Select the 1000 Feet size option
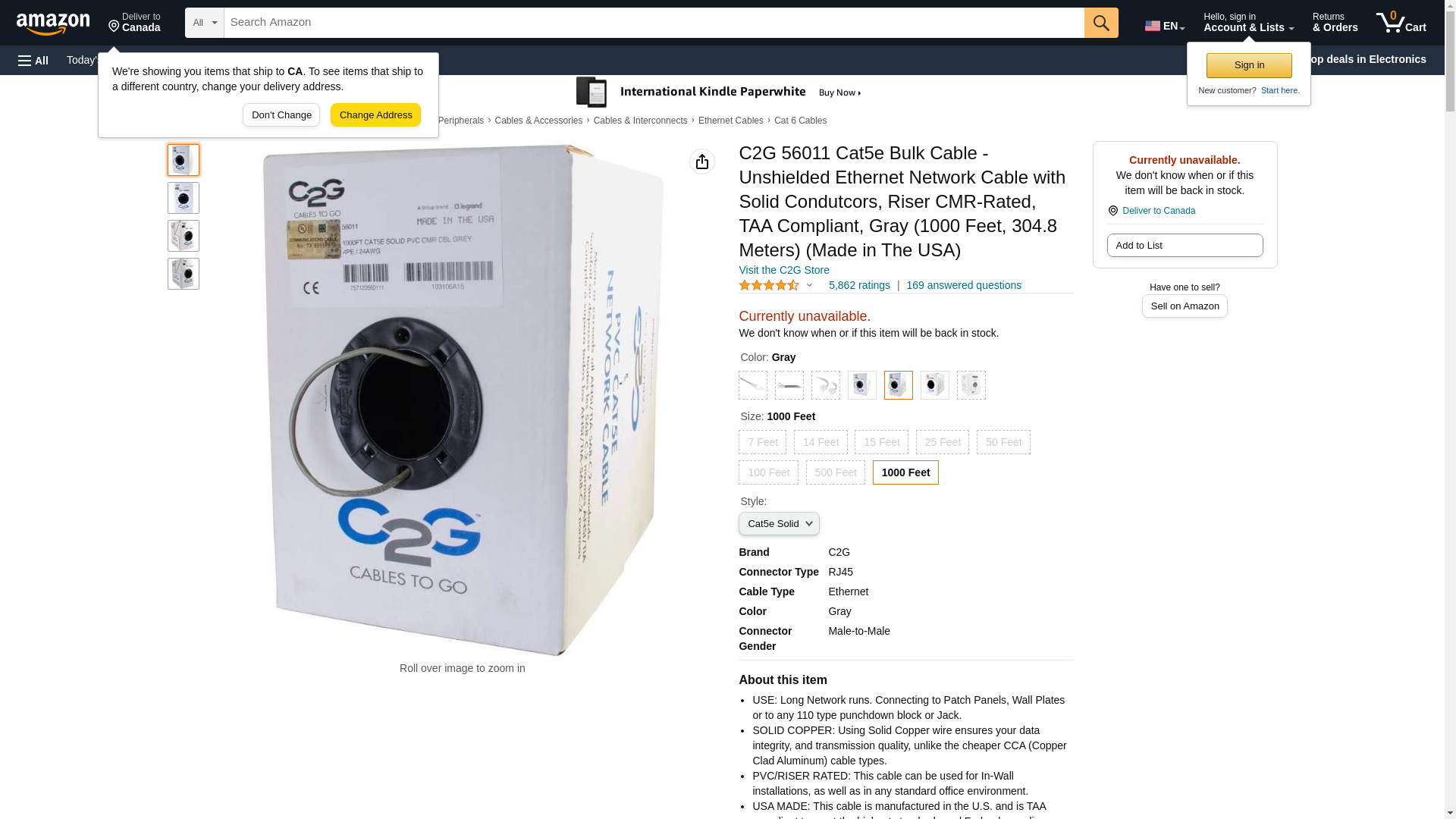Viewport: 1456px width, 819px height. [905, 472]
